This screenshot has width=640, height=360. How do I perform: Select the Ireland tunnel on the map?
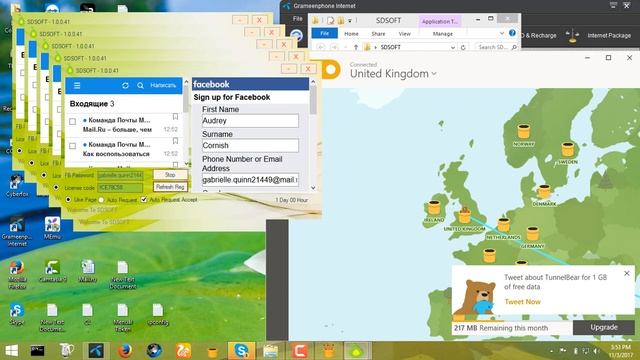[434, 207]
